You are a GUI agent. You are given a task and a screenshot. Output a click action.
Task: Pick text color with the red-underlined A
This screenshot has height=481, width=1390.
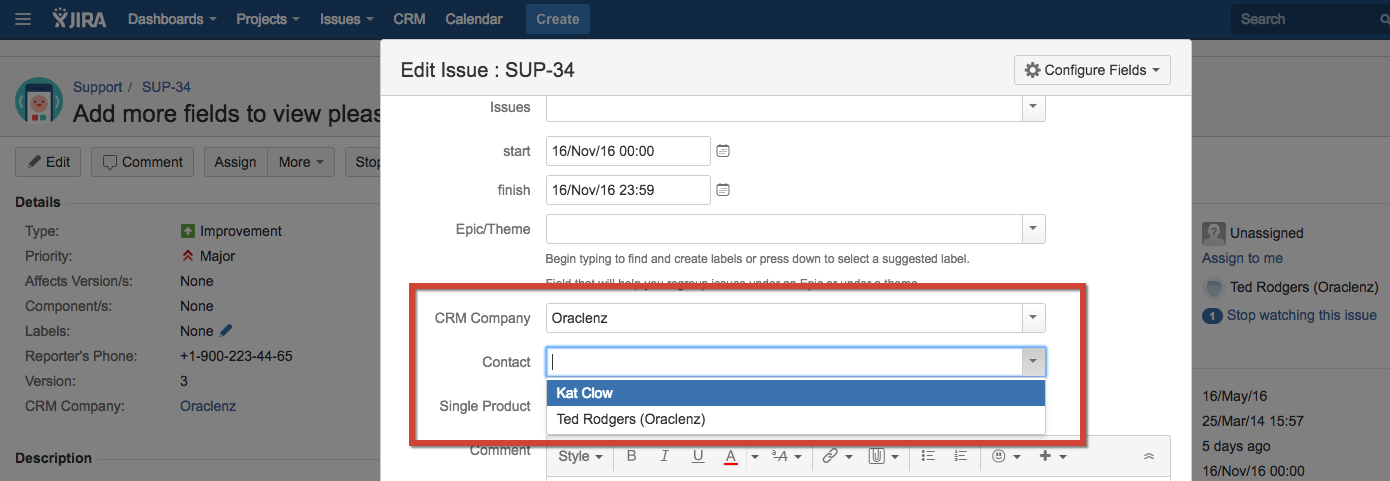pyautogui.click(x=731, y=456)
